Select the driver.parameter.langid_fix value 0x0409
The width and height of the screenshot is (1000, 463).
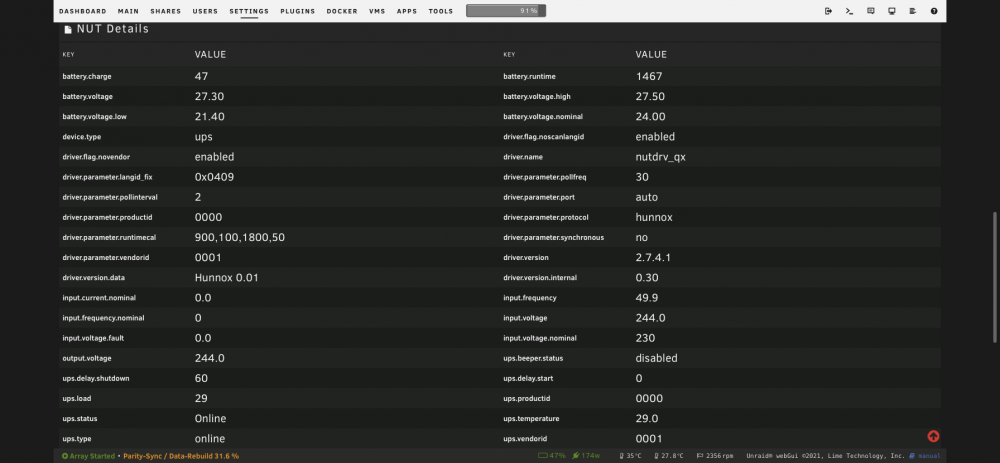214,177
